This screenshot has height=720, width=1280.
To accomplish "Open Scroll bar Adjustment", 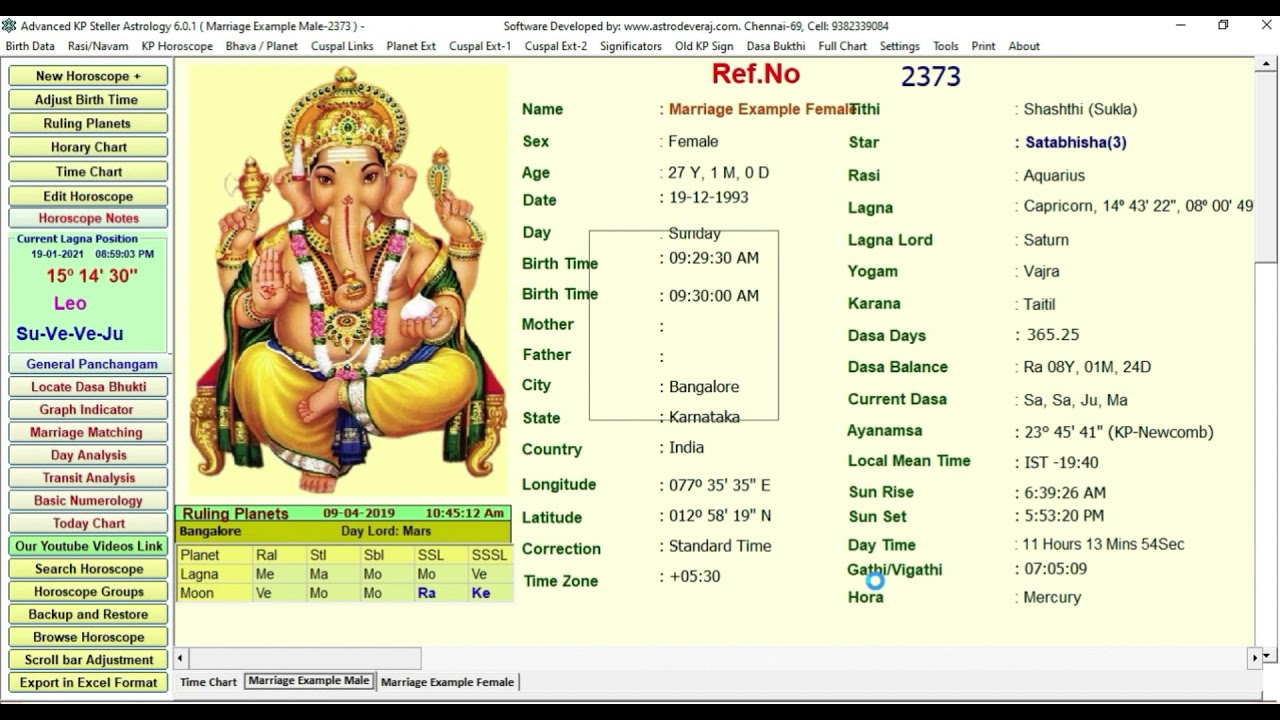I will (88, 660).
